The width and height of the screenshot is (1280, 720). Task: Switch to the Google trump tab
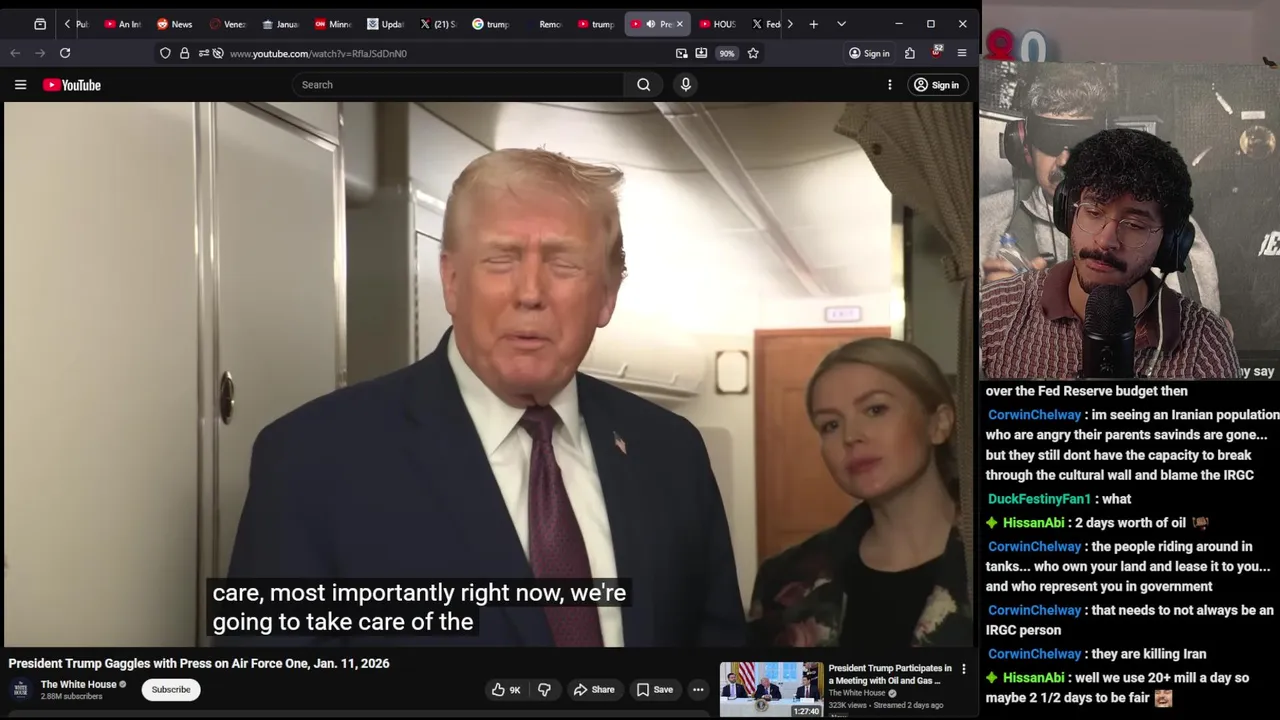[490, 24]
